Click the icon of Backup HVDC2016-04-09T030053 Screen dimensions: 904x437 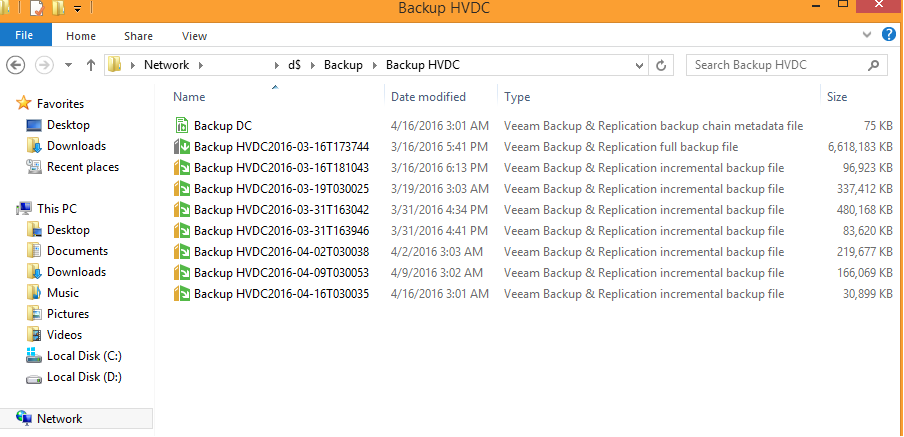coord(182,273)
